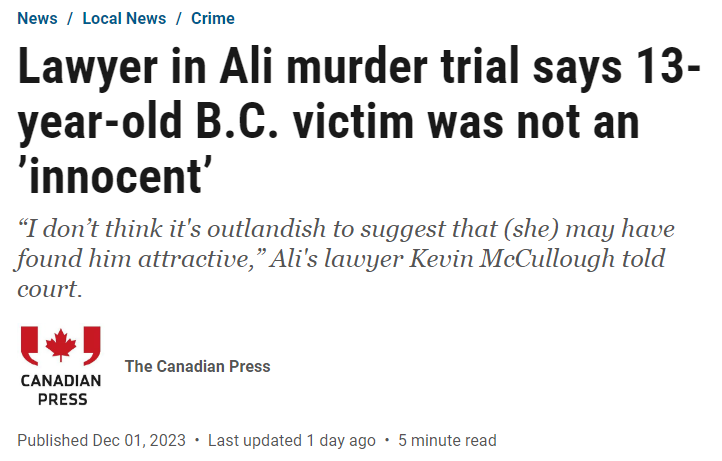Go to the Local News breadcrumb
Viewport: 722px width, 461px height.
tap(124, 18)
